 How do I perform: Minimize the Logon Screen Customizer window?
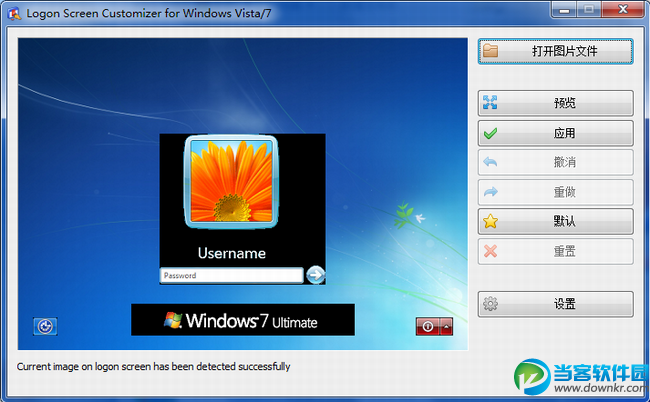(564, 10)
